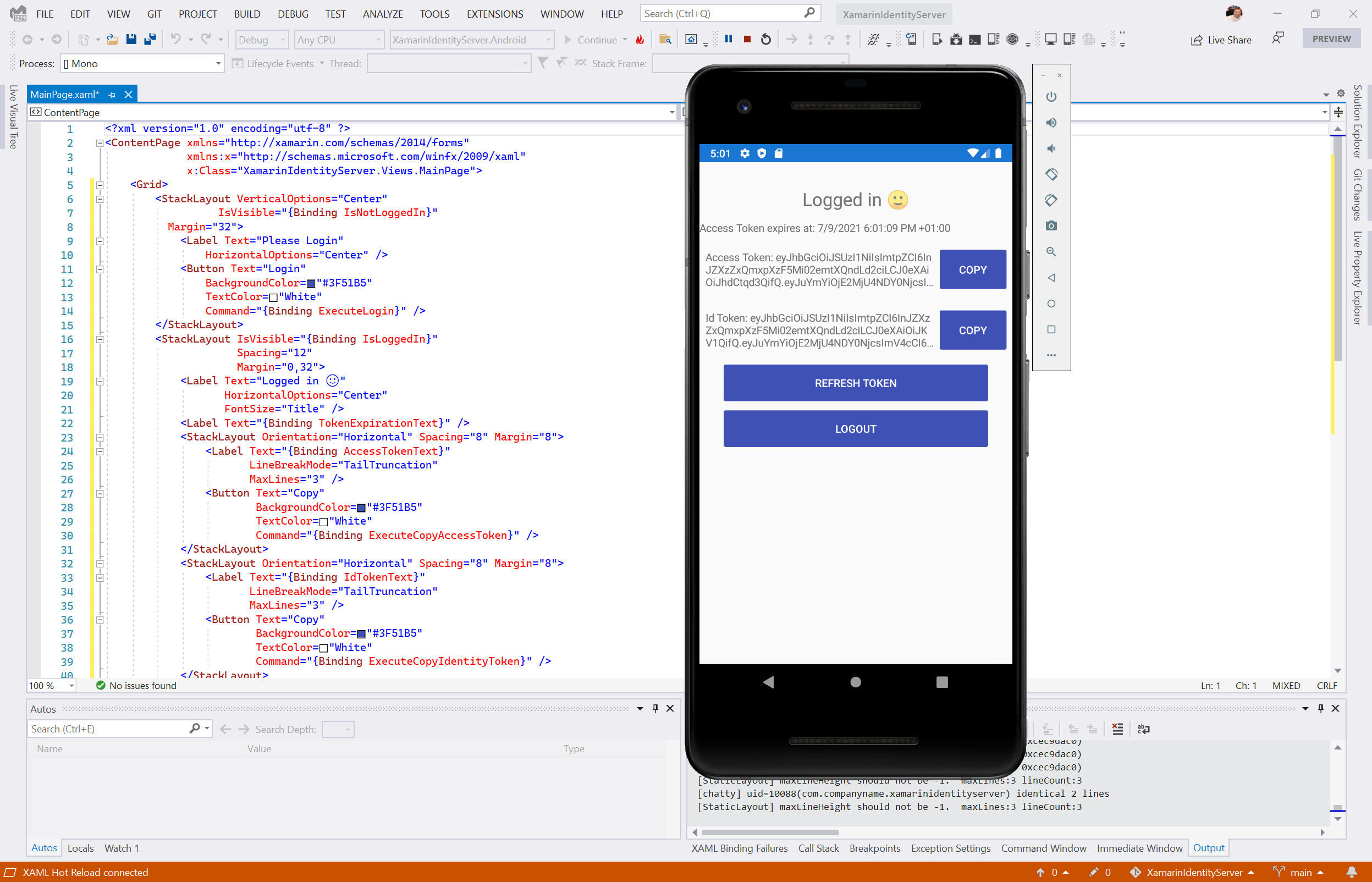This screenshot has height=882, width=1372.
Task: Collapse the Grid code region on line 5
Action: [x=99, y=185]
